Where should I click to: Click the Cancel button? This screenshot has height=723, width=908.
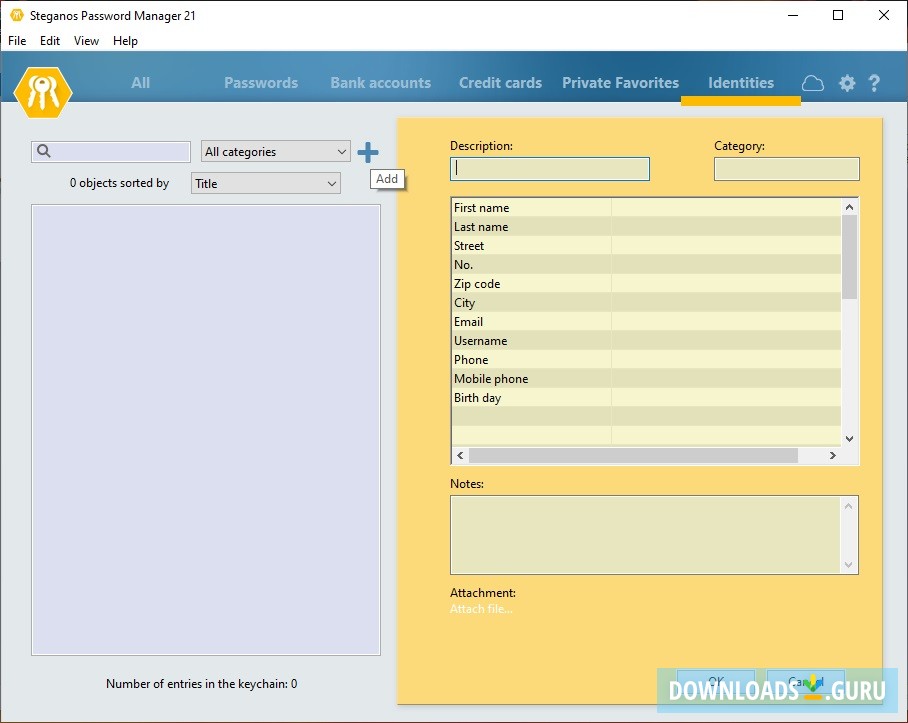point(804,681)
